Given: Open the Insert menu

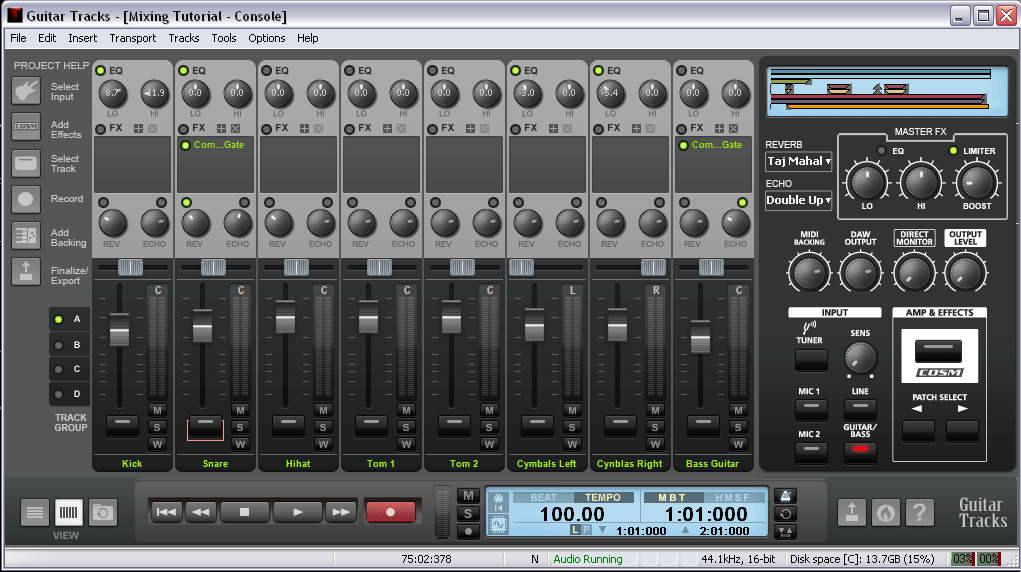Looking at the screenshot, I should [83, 38].
